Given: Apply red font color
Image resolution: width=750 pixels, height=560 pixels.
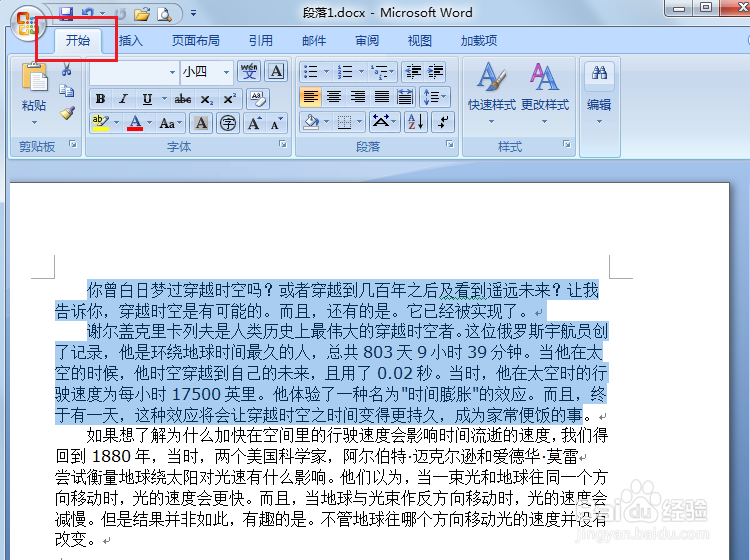Looking at the screenshot, I should click(x=135, y=123).
